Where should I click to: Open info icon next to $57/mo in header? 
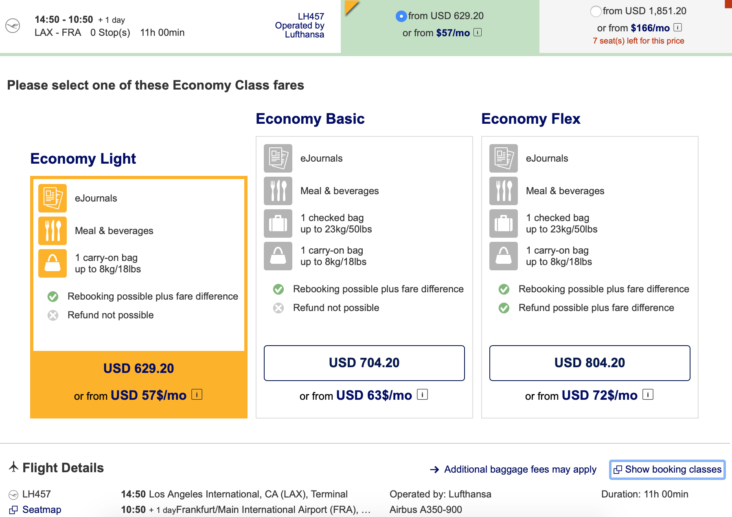click(478, 32)
